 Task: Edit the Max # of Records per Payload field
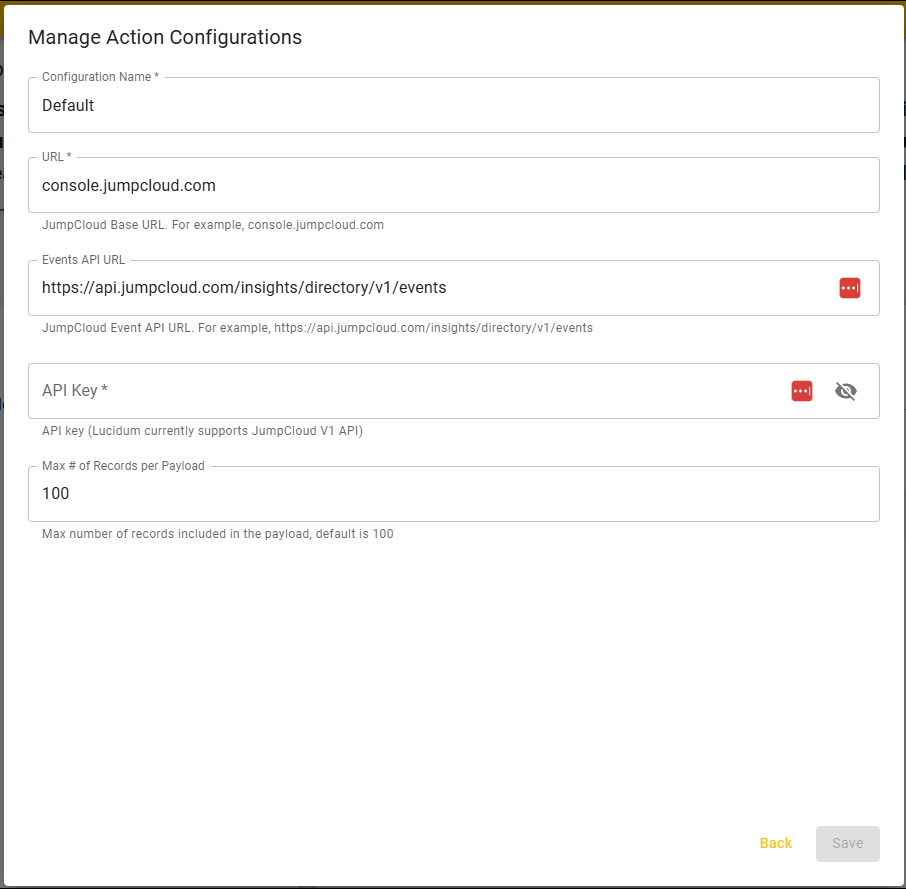[x=454, y=494]
